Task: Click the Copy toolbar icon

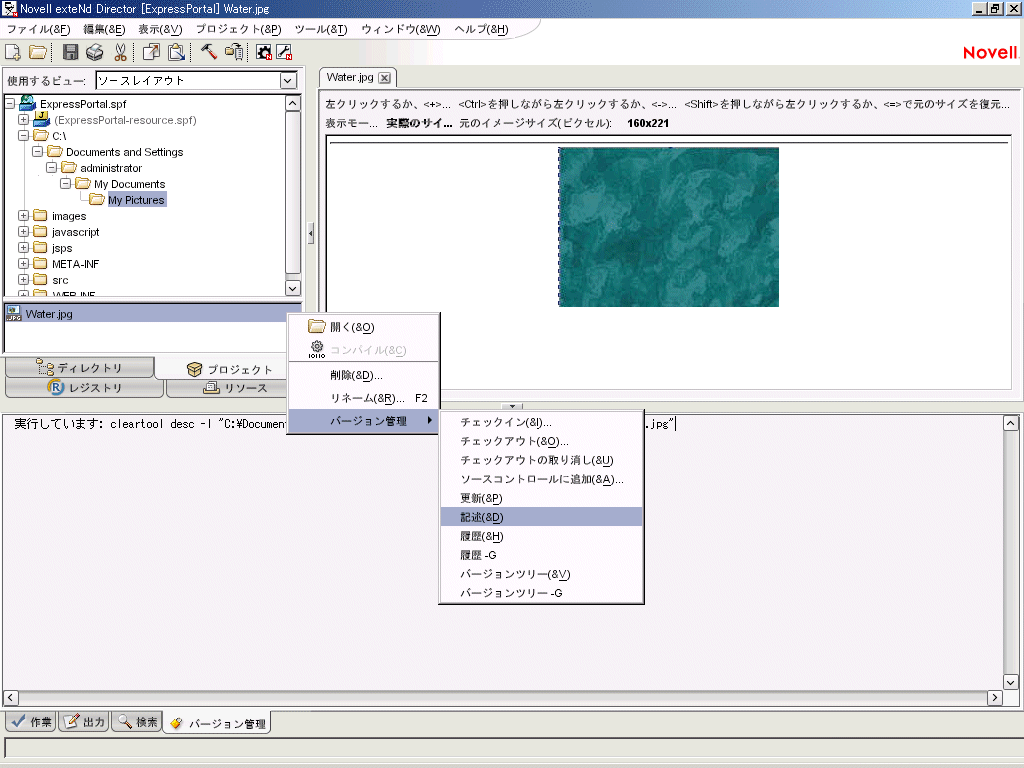Action: click(x=152, y=52)
